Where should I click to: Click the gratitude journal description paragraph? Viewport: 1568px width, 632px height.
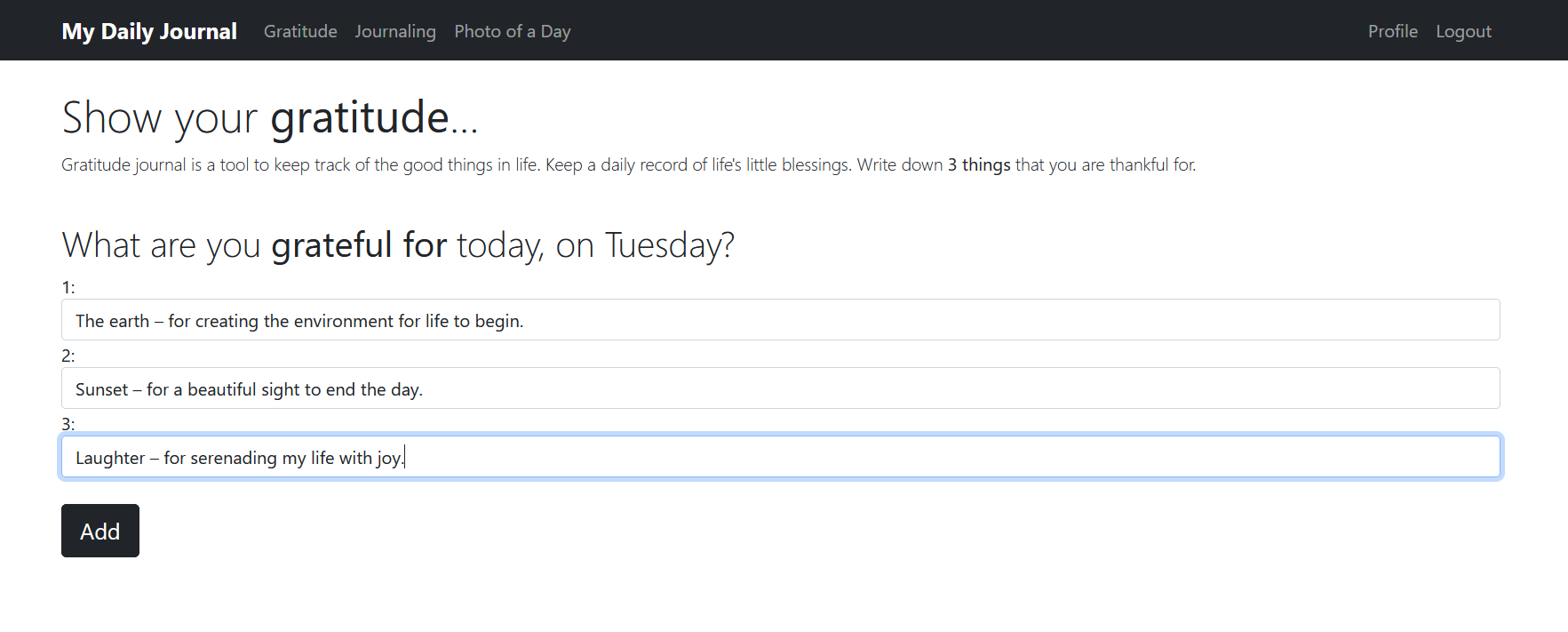tap(628, 164)
